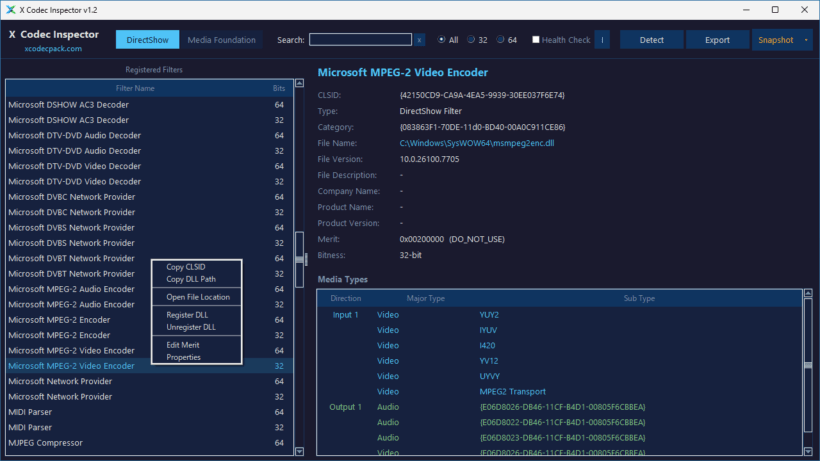Screen dimensions: 820x461
Task: Click the YUY2 sub type row
Action: [x=559, y=315]
